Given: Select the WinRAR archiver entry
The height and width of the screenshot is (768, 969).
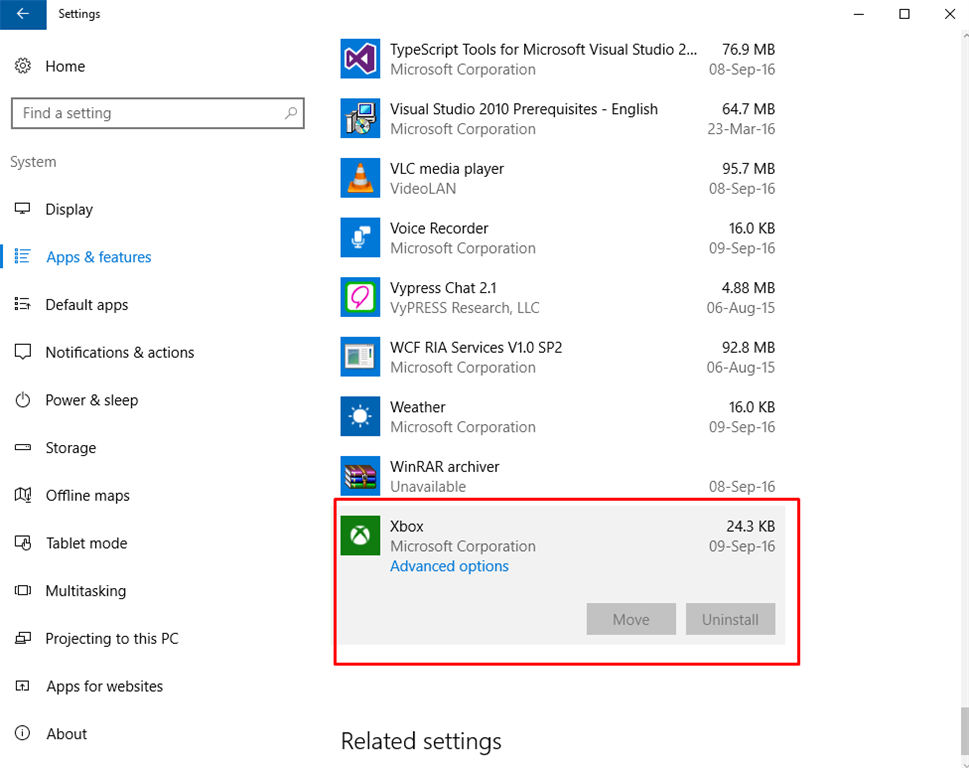Looking at the screenshot, I should pos(557,476).
